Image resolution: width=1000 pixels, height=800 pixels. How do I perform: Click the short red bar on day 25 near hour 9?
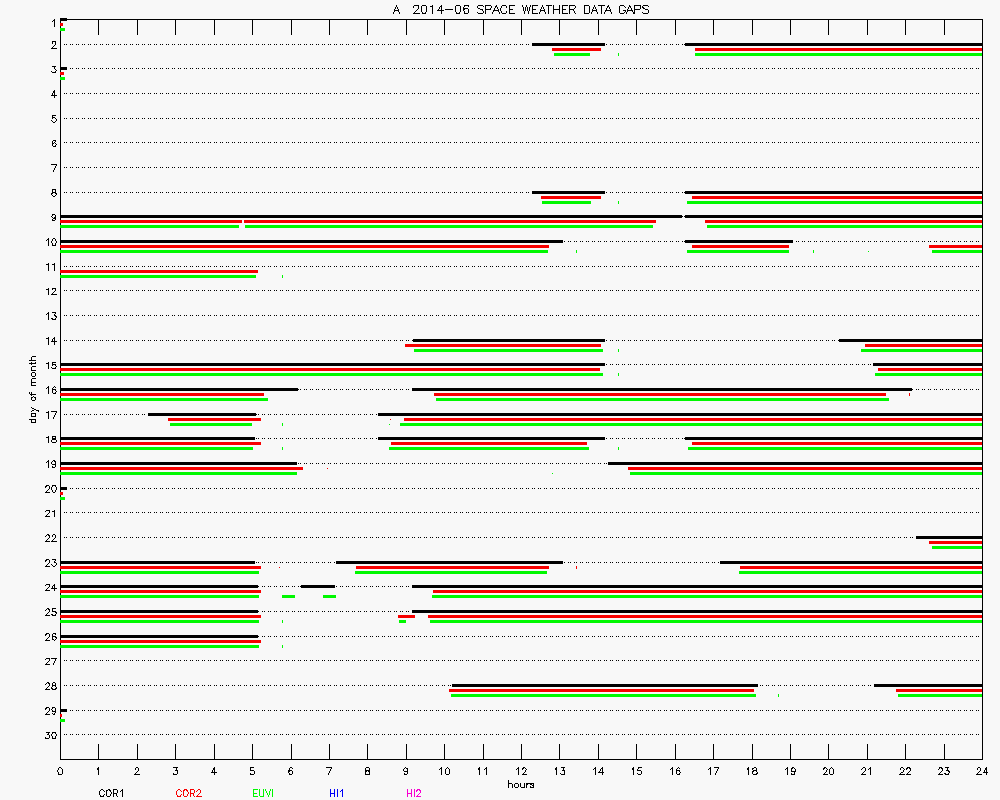pos(406,616)
